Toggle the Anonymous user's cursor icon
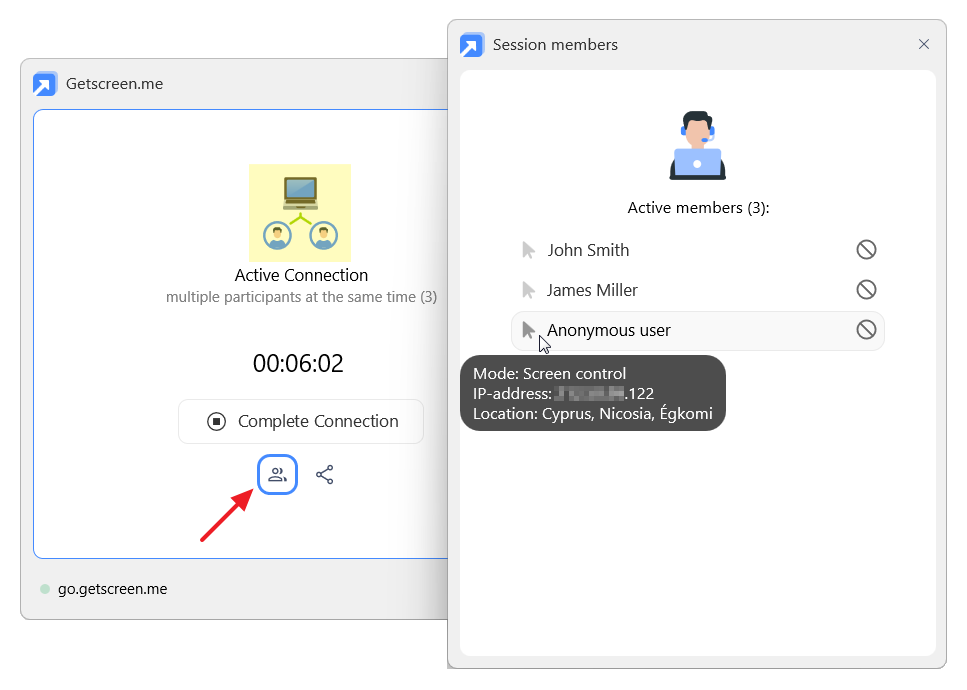This screenshot has height=690, width=967. (x=529, y=330)
